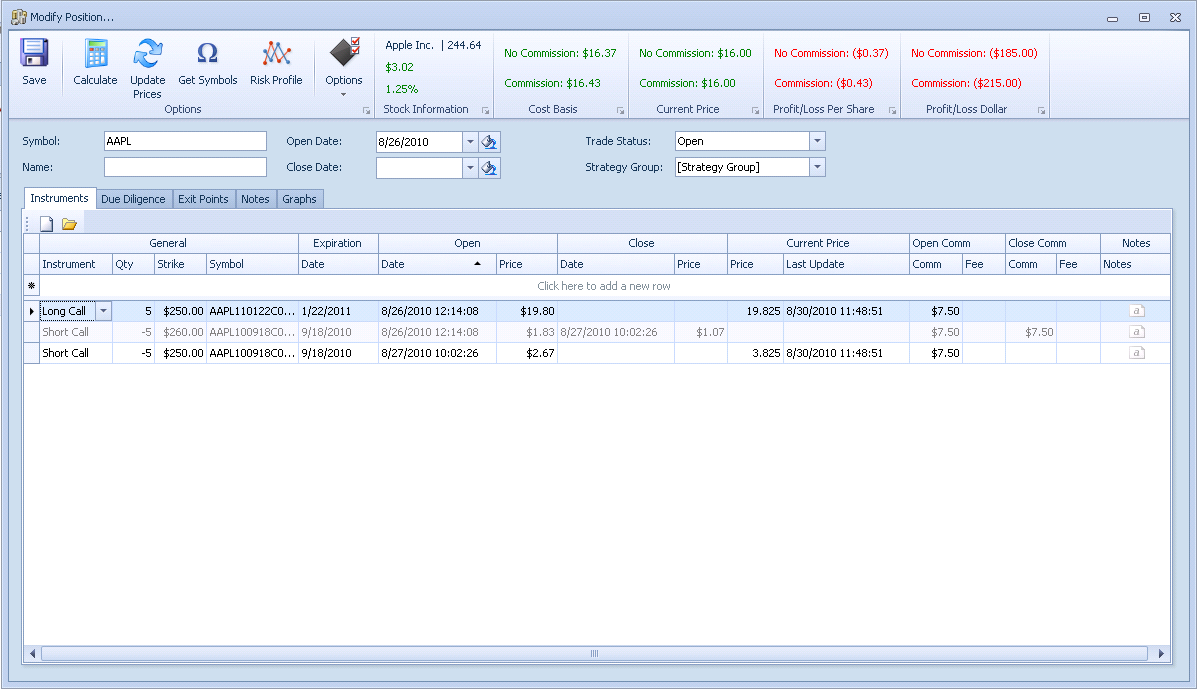Select the $260.00 strike cell
Viewport: 1197px width, 691px height.
click(180, 332)
